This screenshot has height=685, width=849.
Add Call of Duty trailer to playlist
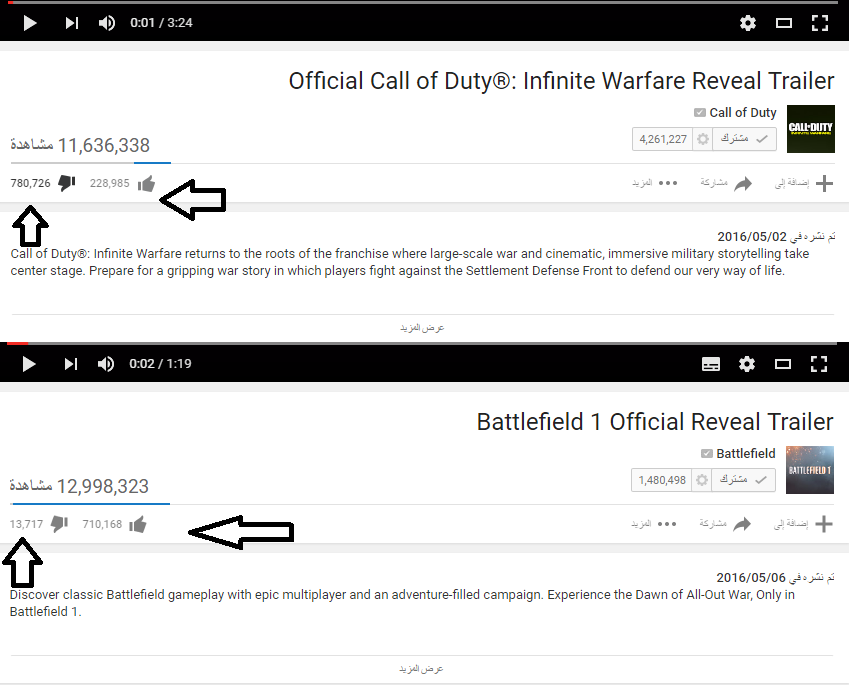pos(804,183)
